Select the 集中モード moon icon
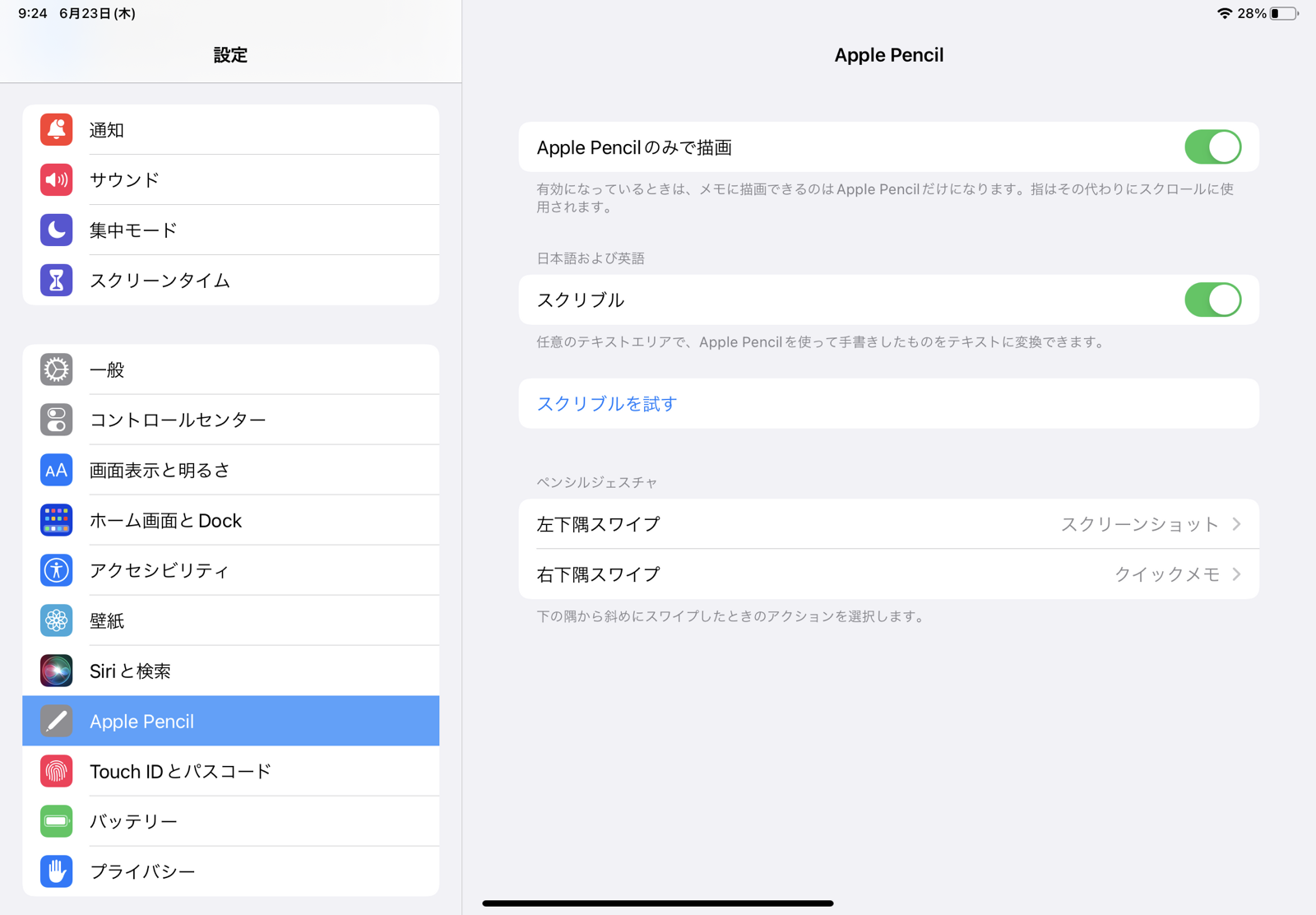1316x915 pixels. click(x=56, y=230)
